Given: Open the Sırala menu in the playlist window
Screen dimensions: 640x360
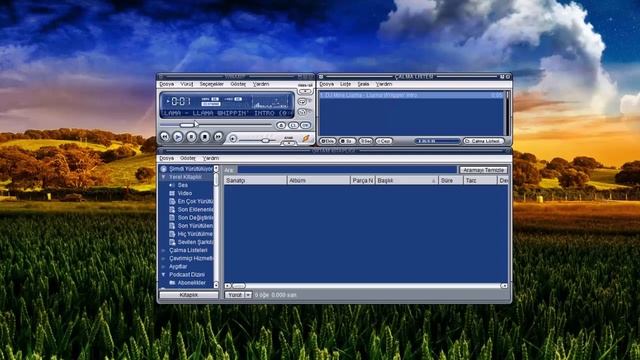Looking at the screenshot, I should tap(363, 84).
